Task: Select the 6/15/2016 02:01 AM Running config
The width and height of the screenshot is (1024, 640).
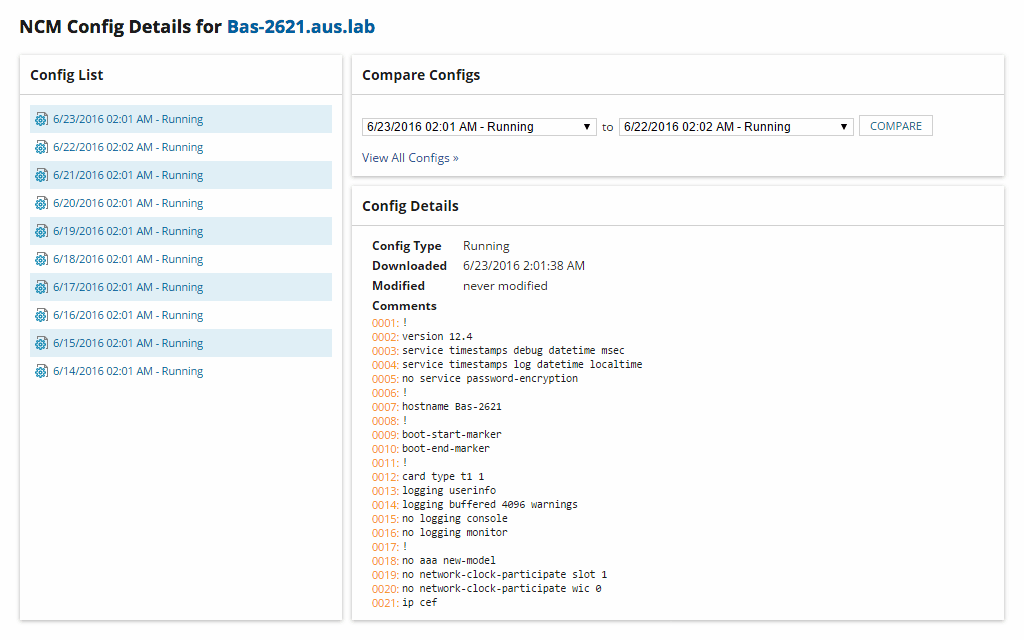Action: pos(128,343)
